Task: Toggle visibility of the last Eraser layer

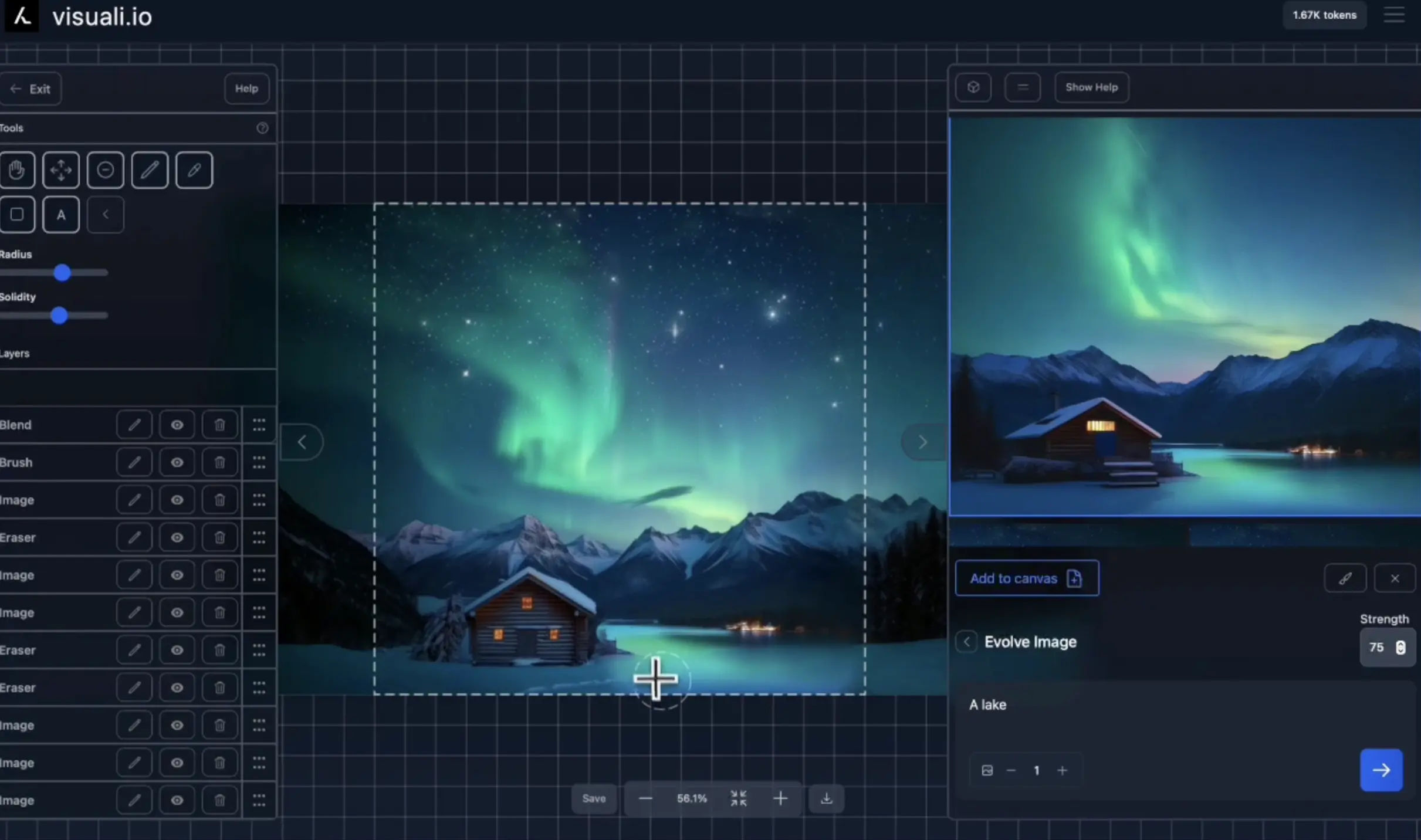Action: click(177, 687)
